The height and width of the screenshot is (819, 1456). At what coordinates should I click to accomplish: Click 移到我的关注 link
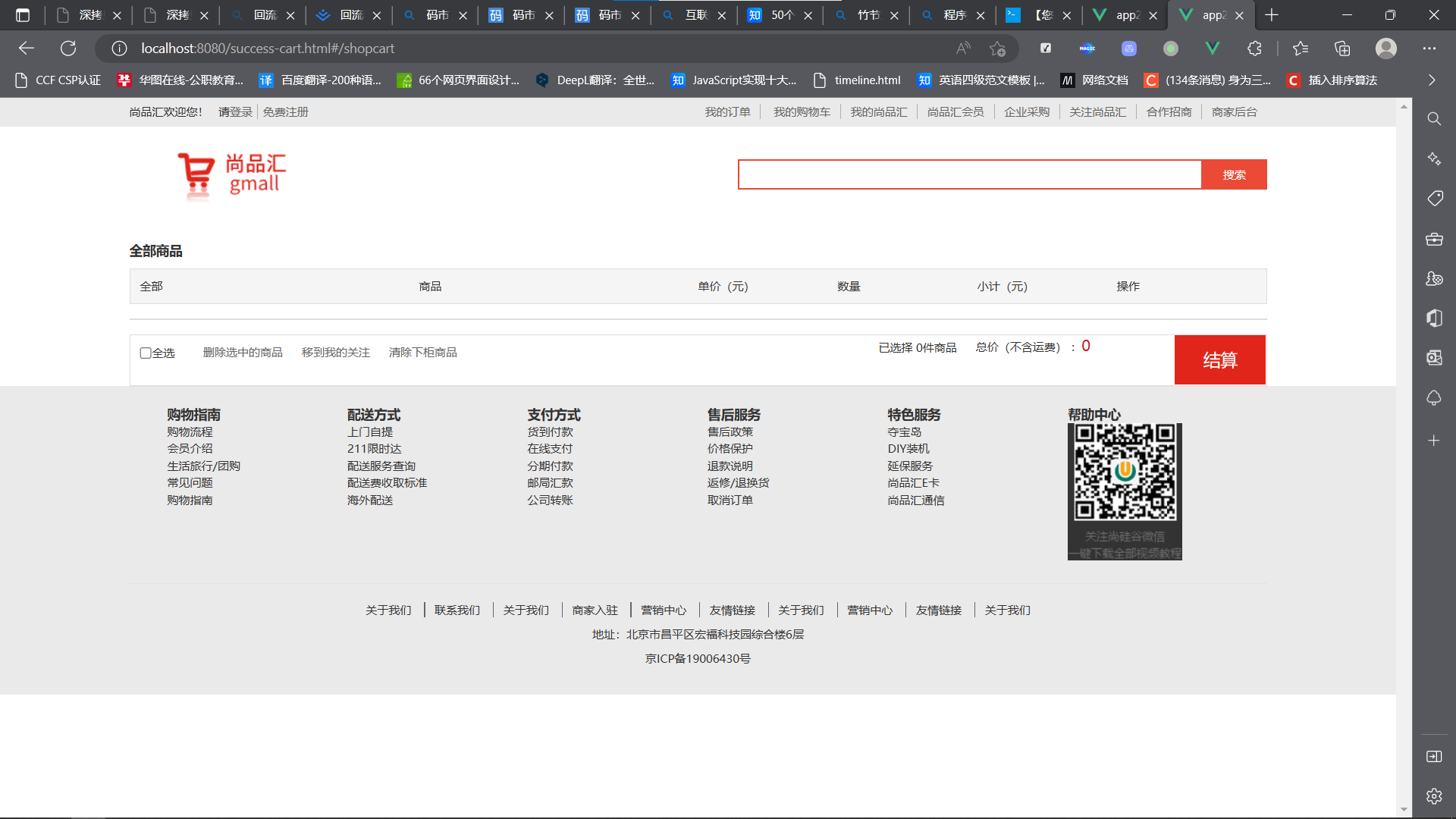point(335,353)
